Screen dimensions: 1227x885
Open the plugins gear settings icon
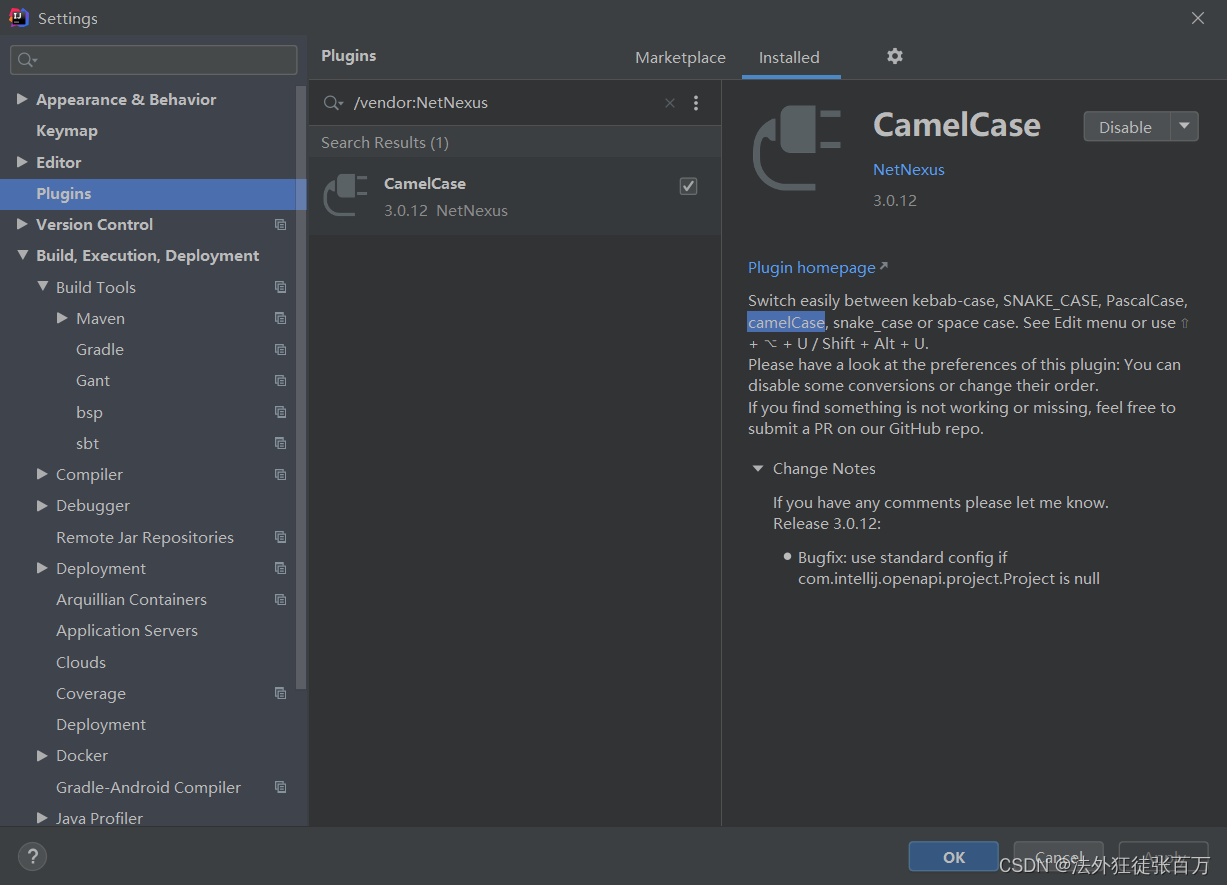coord(895,56)
